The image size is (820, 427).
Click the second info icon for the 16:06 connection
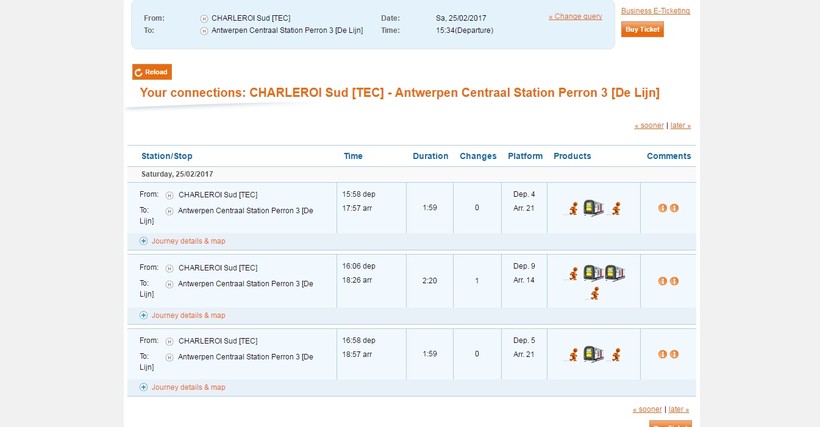click(x=674, y=281)
